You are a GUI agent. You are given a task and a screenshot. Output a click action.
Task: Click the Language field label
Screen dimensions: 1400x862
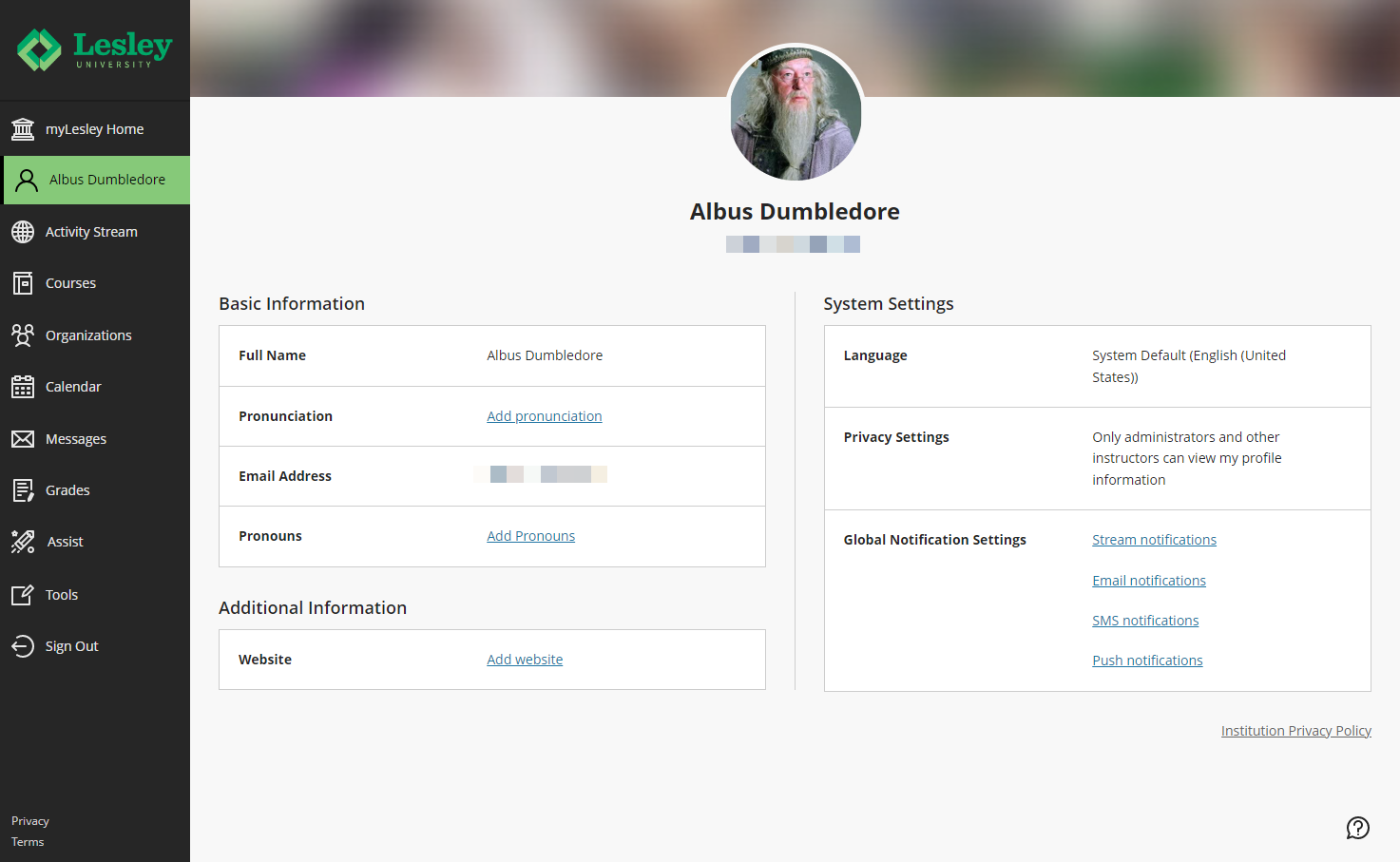[x=875, y=355]
